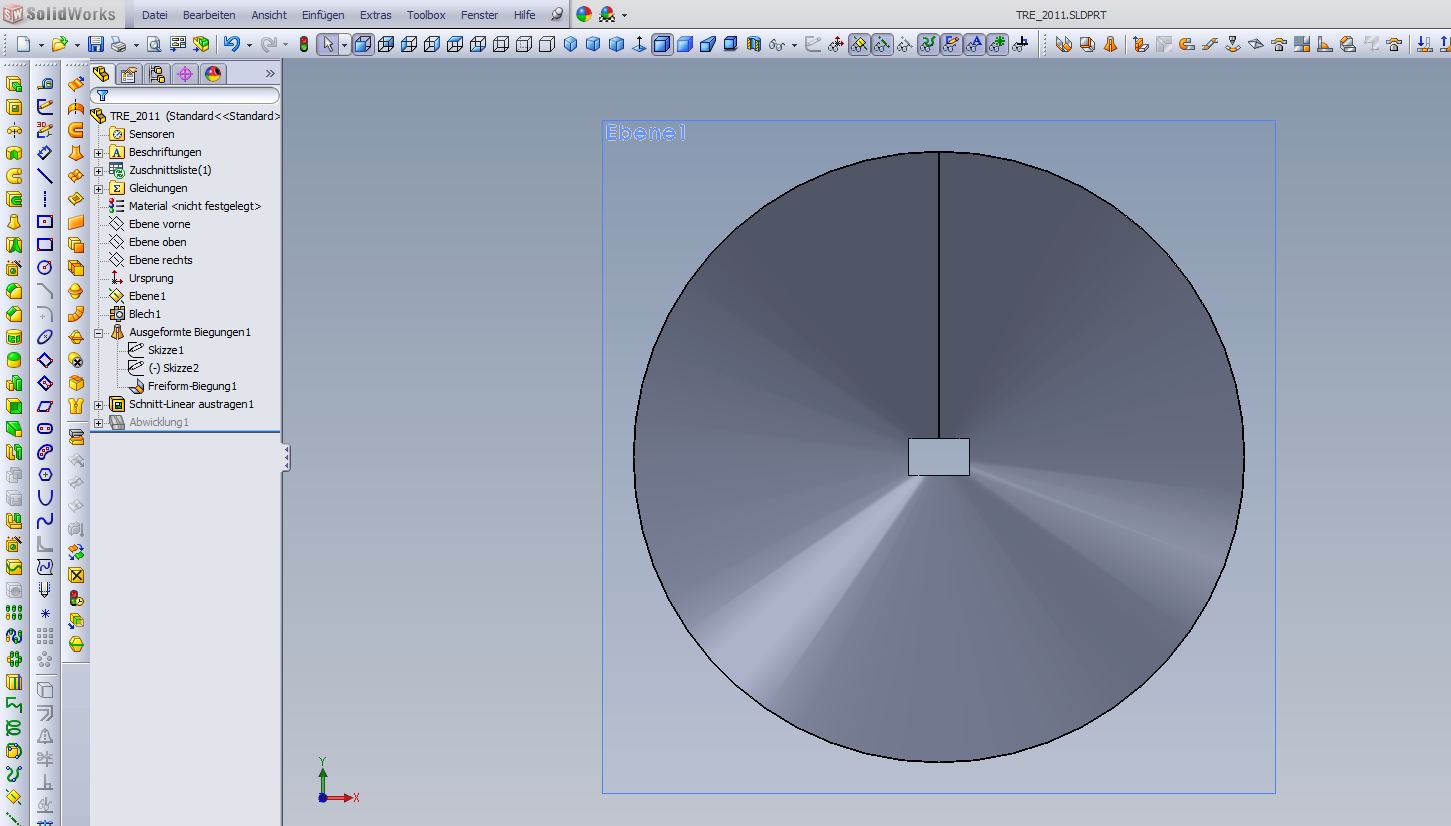Click the Print icon
Screen dimensions: 1451x826
click(119, 44)
